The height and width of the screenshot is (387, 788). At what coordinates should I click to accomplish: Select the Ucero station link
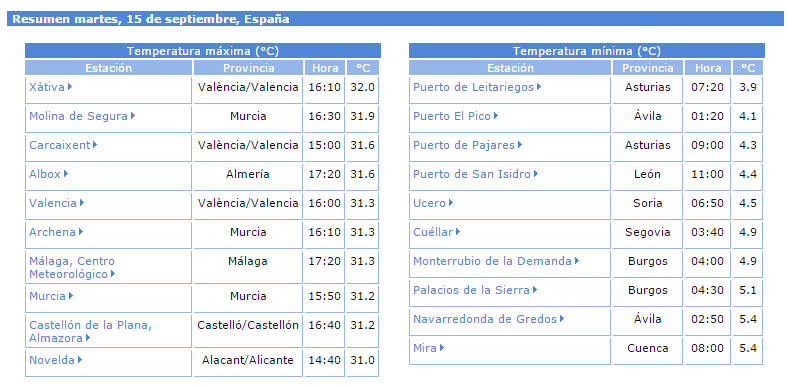coord(429,203)
